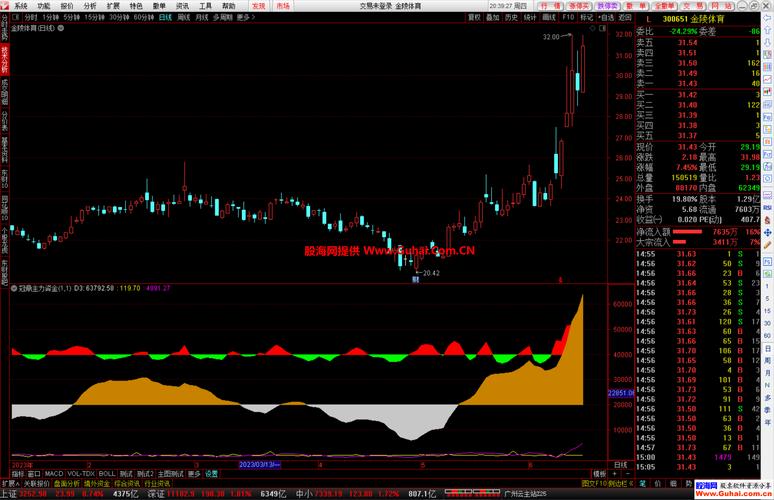The width and height of the screenshot is (774, 500).
Task: Open the 报价 menu
Action: tap(67, 6)
